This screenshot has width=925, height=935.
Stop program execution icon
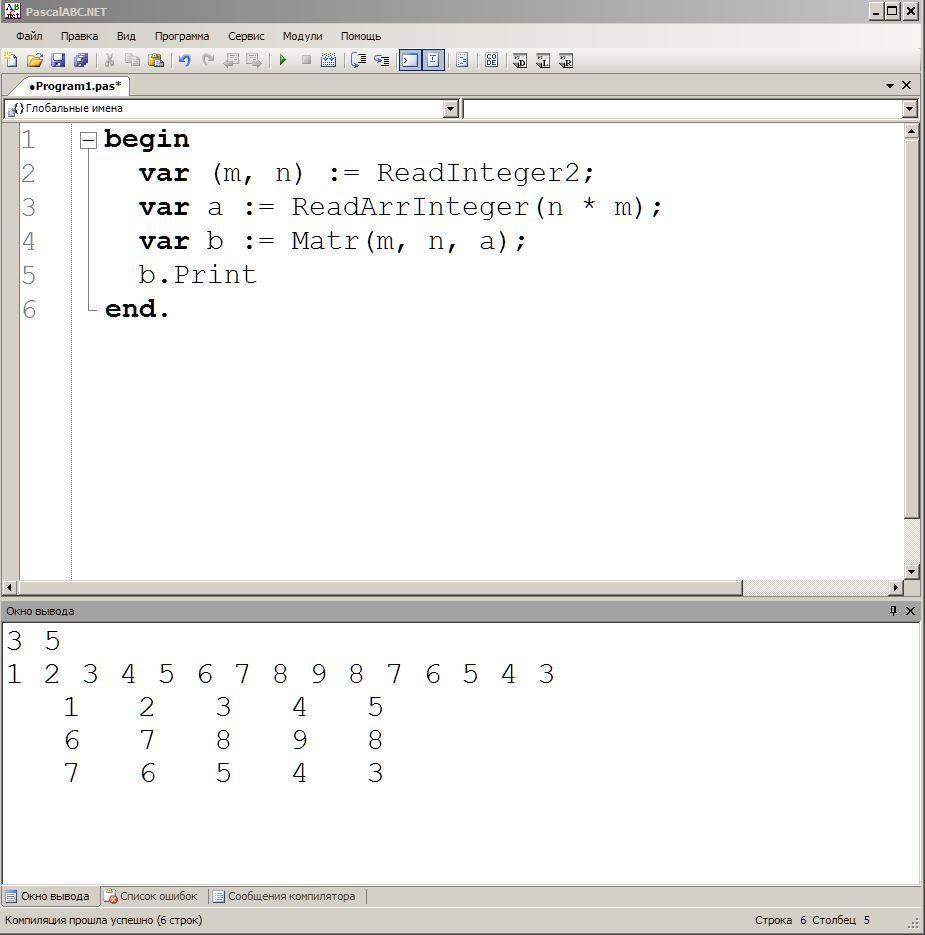[x=306, y=60]
